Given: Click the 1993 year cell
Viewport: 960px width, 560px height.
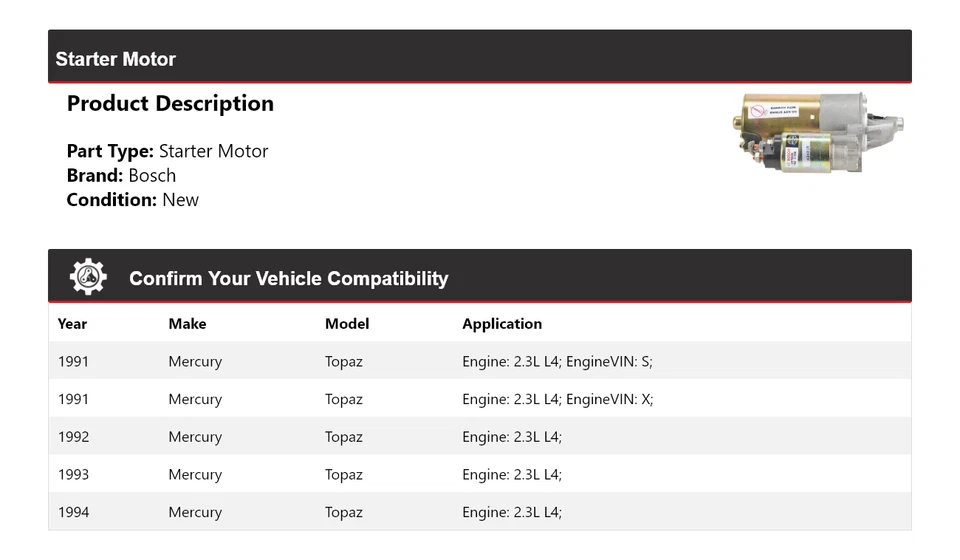Looking at the screenshot, I should tap(73, 474).
